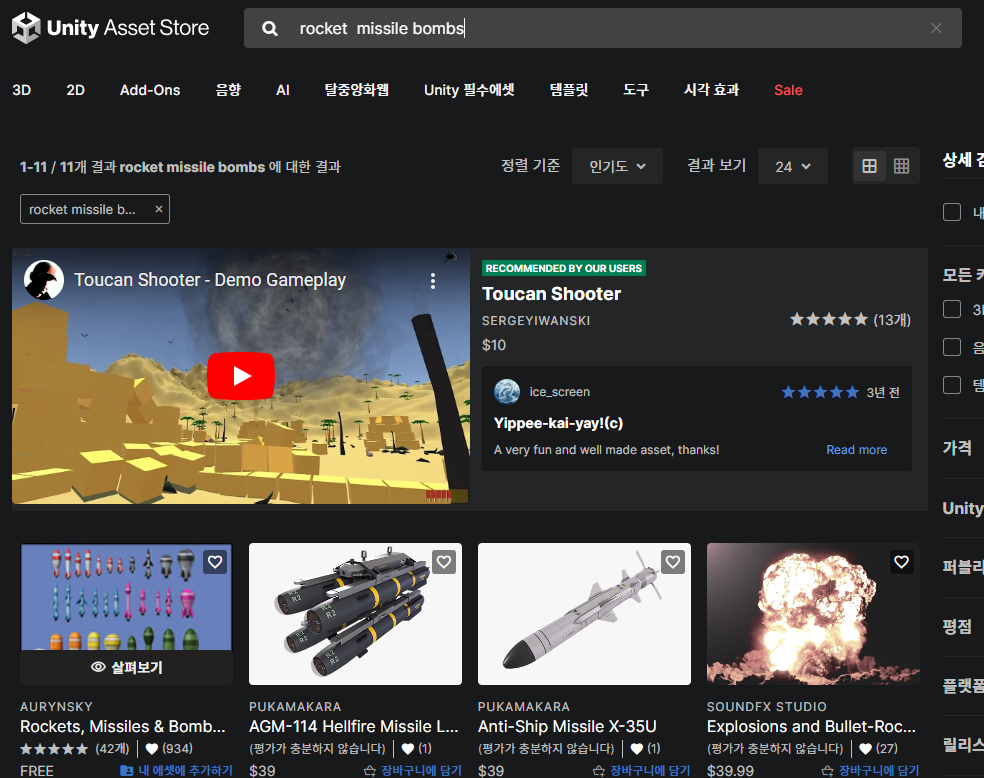The width and height of the screenshot is (984, 778).
Task: Open video options three-dot menu
Action: 433,281
